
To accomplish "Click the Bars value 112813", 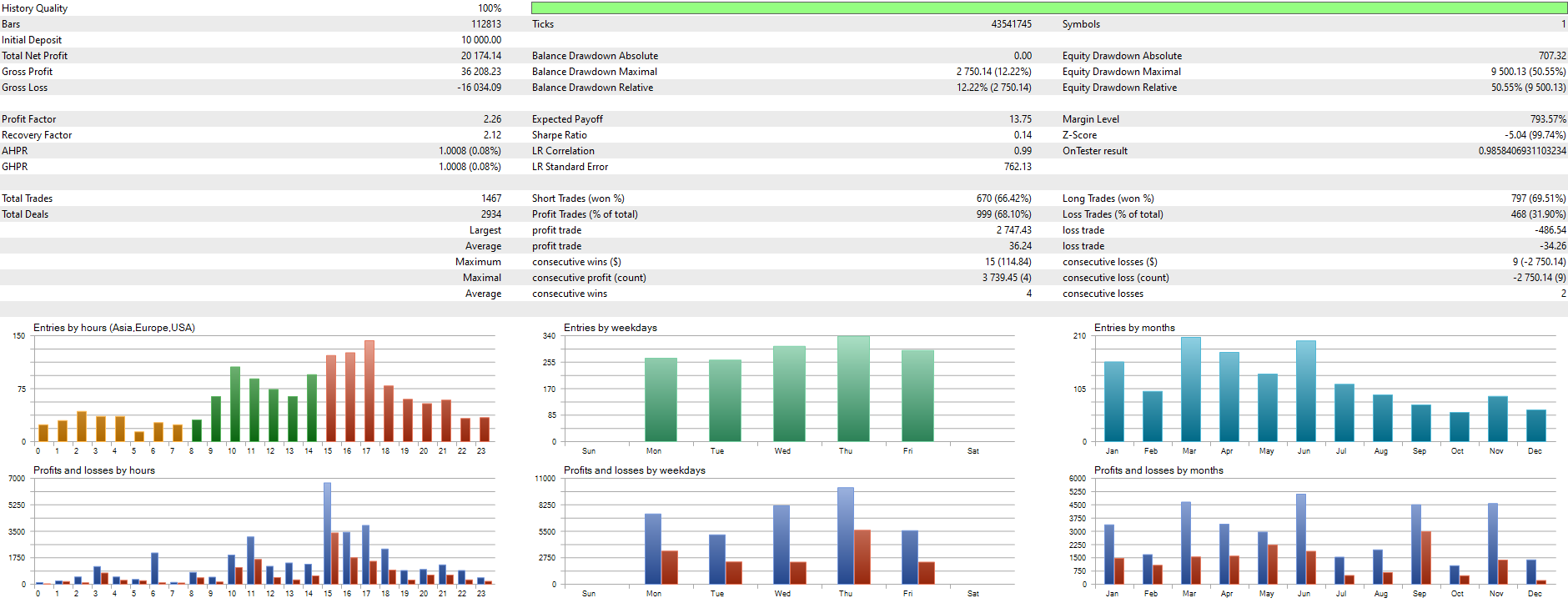I will [x=486, y=24].
